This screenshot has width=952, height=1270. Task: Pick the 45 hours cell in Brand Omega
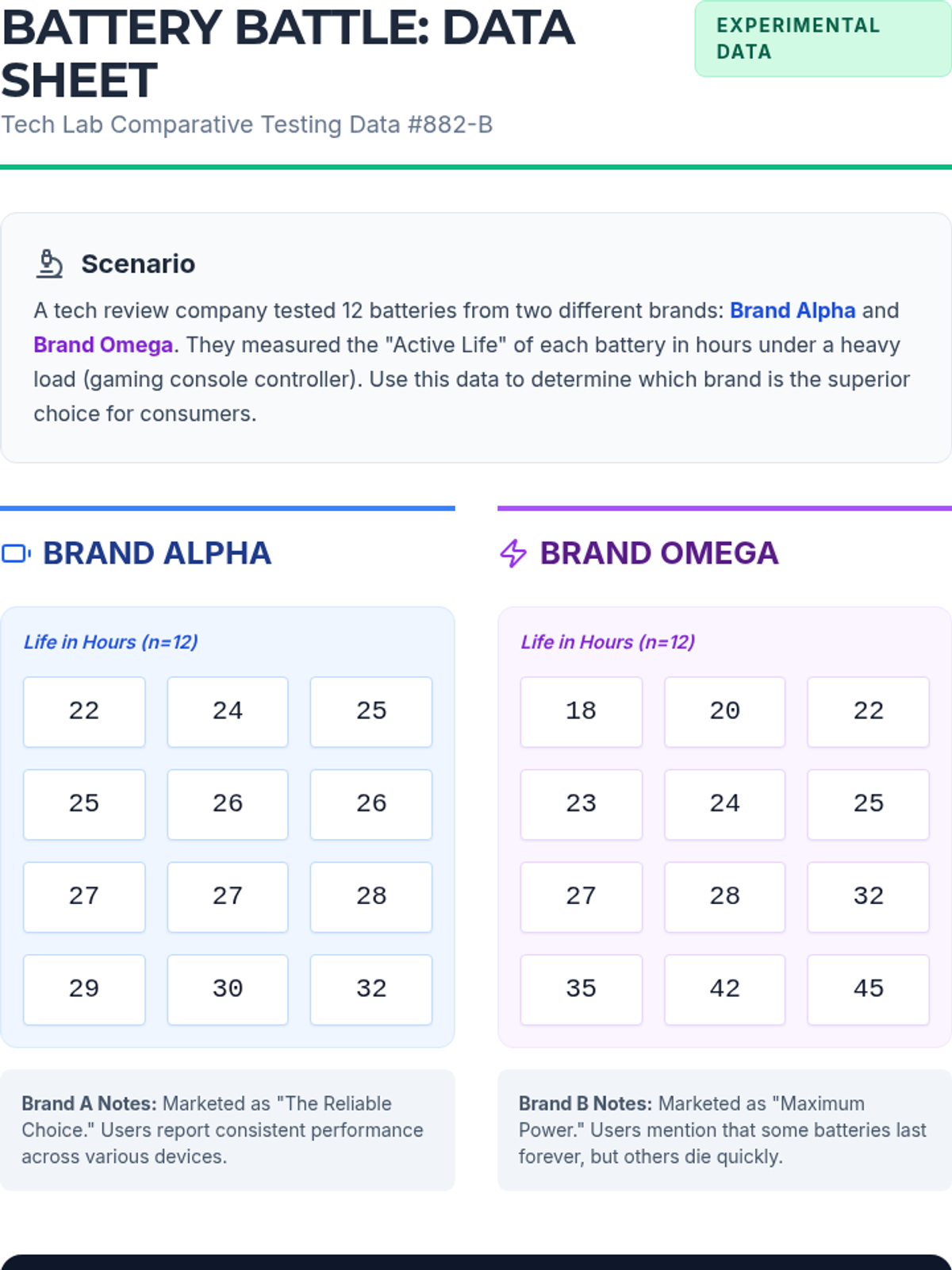[868, 989]
